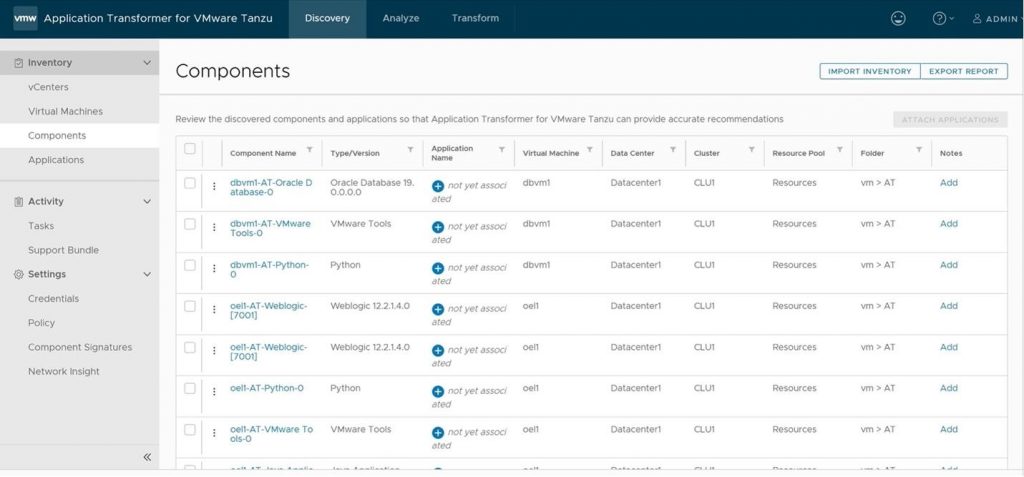Click the VMware logo icon
This screenshot has width=1024, height=477.
pyautogui.click(x=25, y=18)
